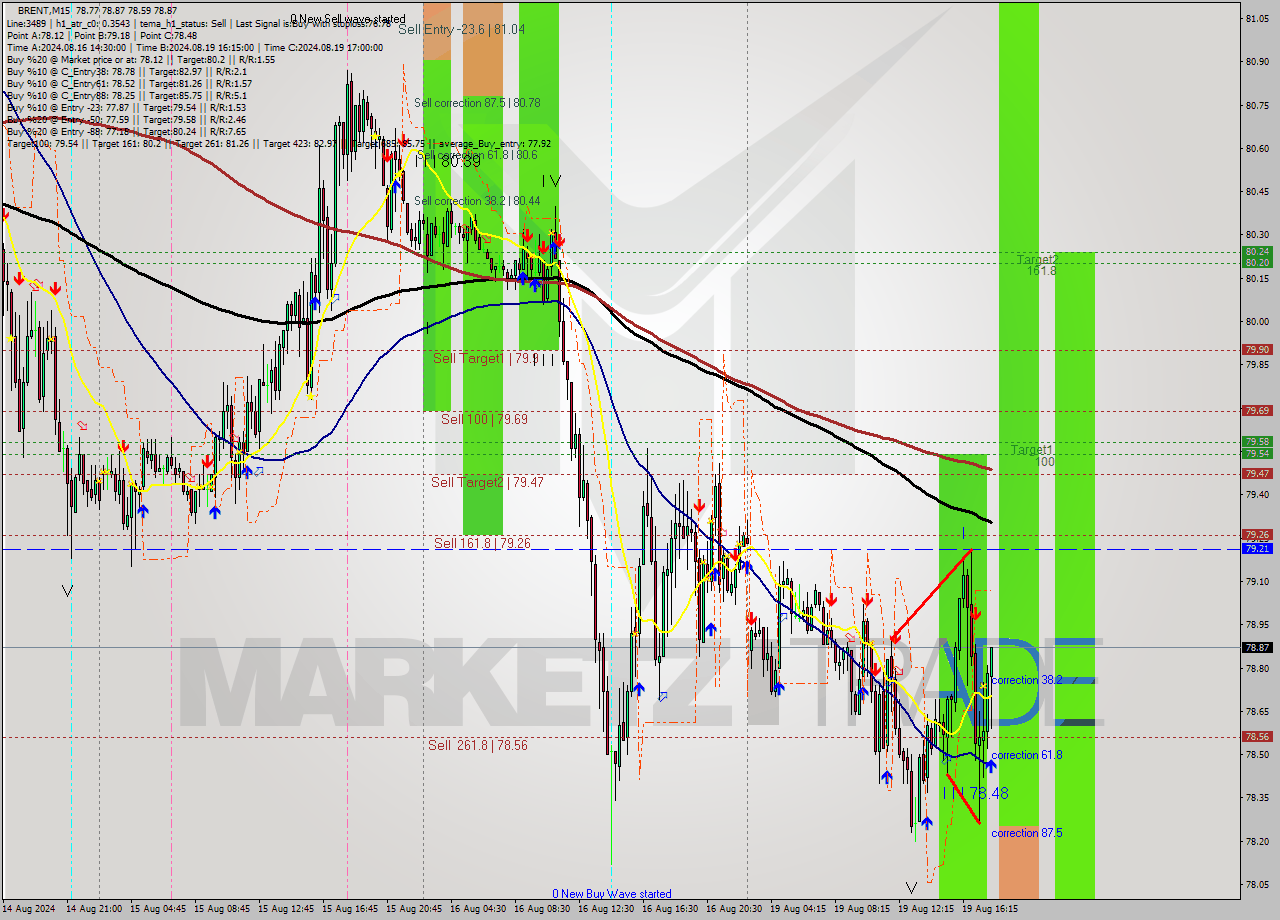Click the red 78.56 price tag

pos(1257,737)
